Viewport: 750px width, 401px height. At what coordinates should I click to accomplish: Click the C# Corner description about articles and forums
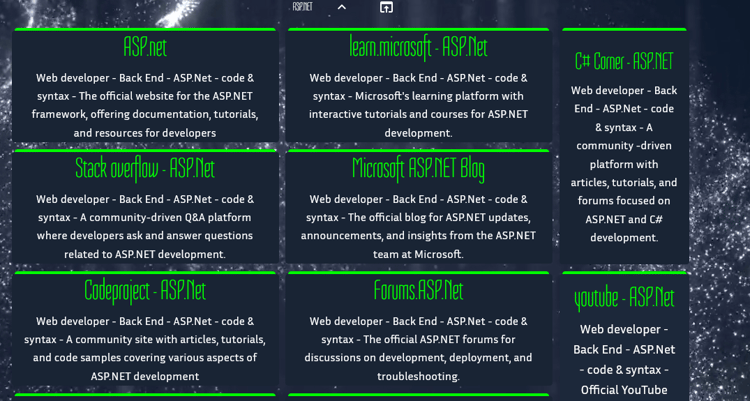coord(624,164)
